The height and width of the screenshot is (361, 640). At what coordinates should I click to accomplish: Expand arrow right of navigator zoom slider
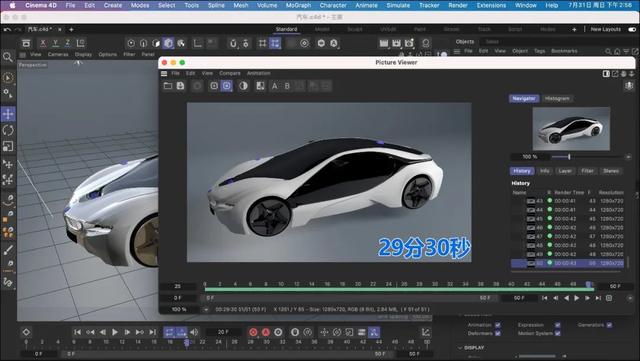click(628, 157)
